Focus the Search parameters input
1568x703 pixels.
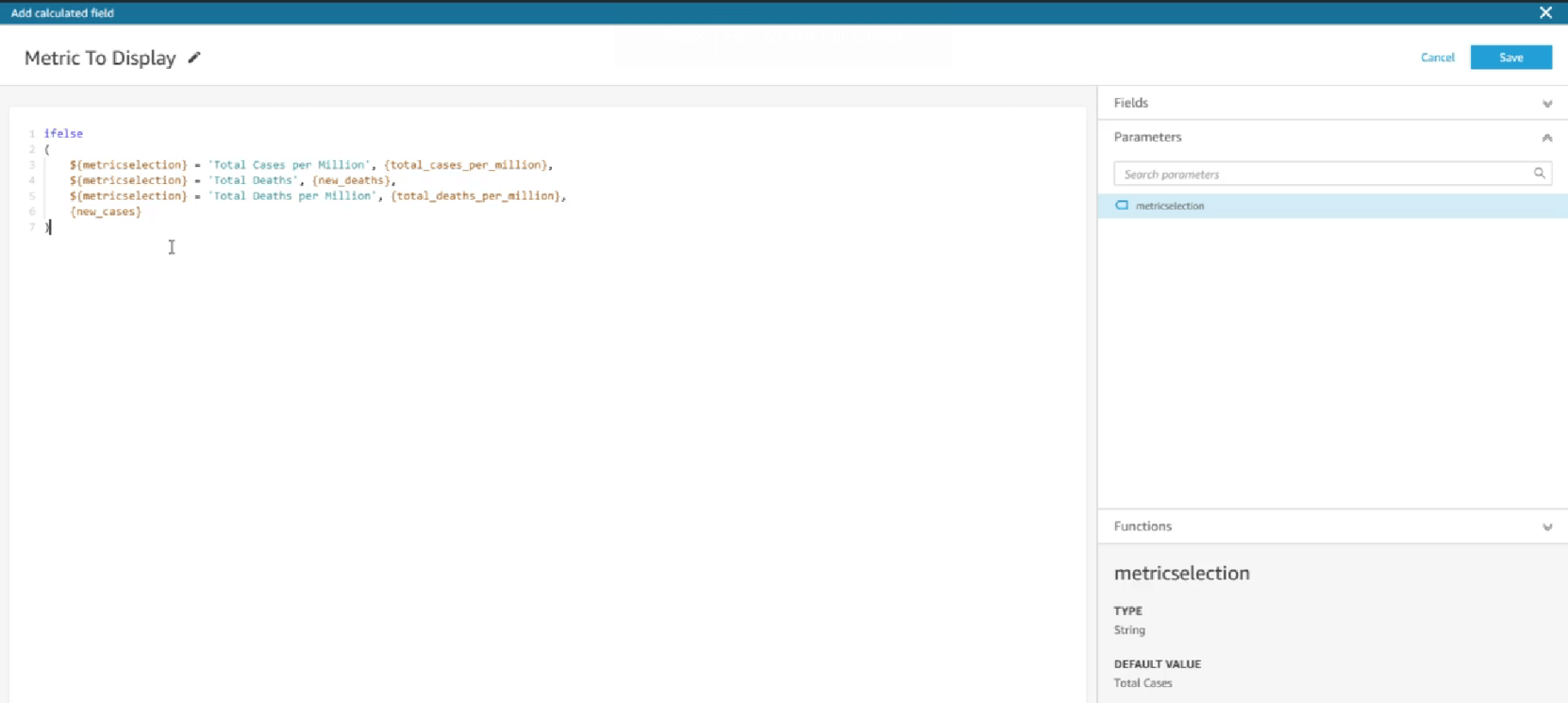(x=1332, y=174)
